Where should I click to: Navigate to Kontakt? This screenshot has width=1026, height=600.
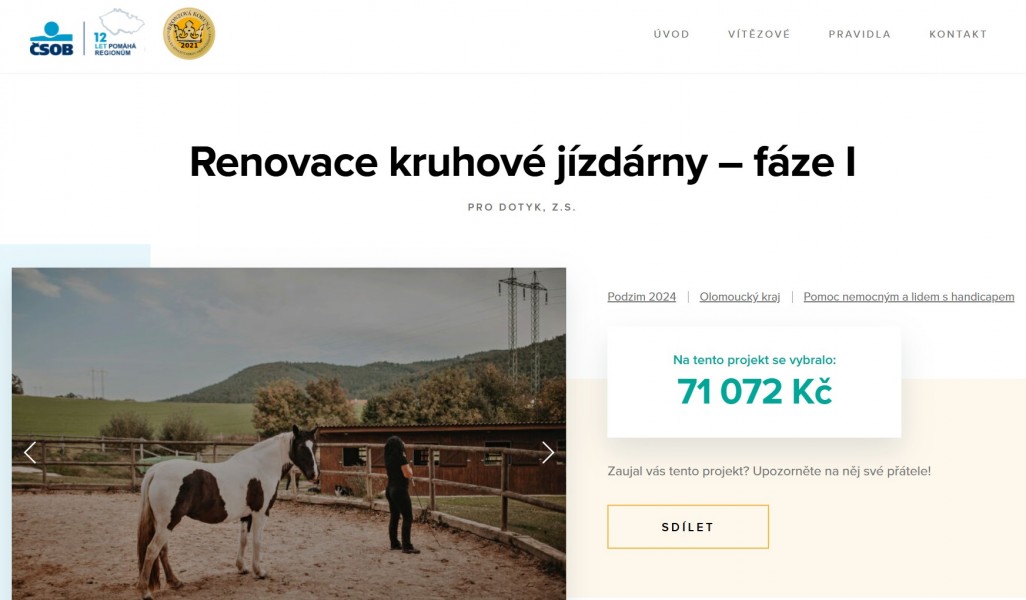(x=958, y=34)
